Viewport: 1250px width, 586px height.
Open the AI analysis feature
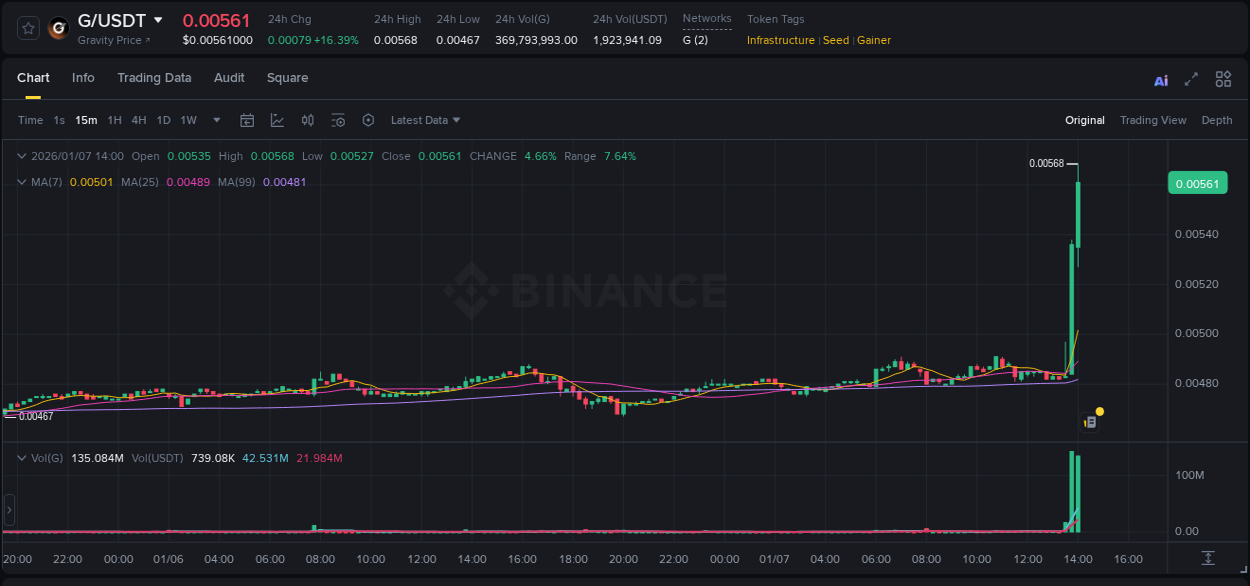(1160, 78)
